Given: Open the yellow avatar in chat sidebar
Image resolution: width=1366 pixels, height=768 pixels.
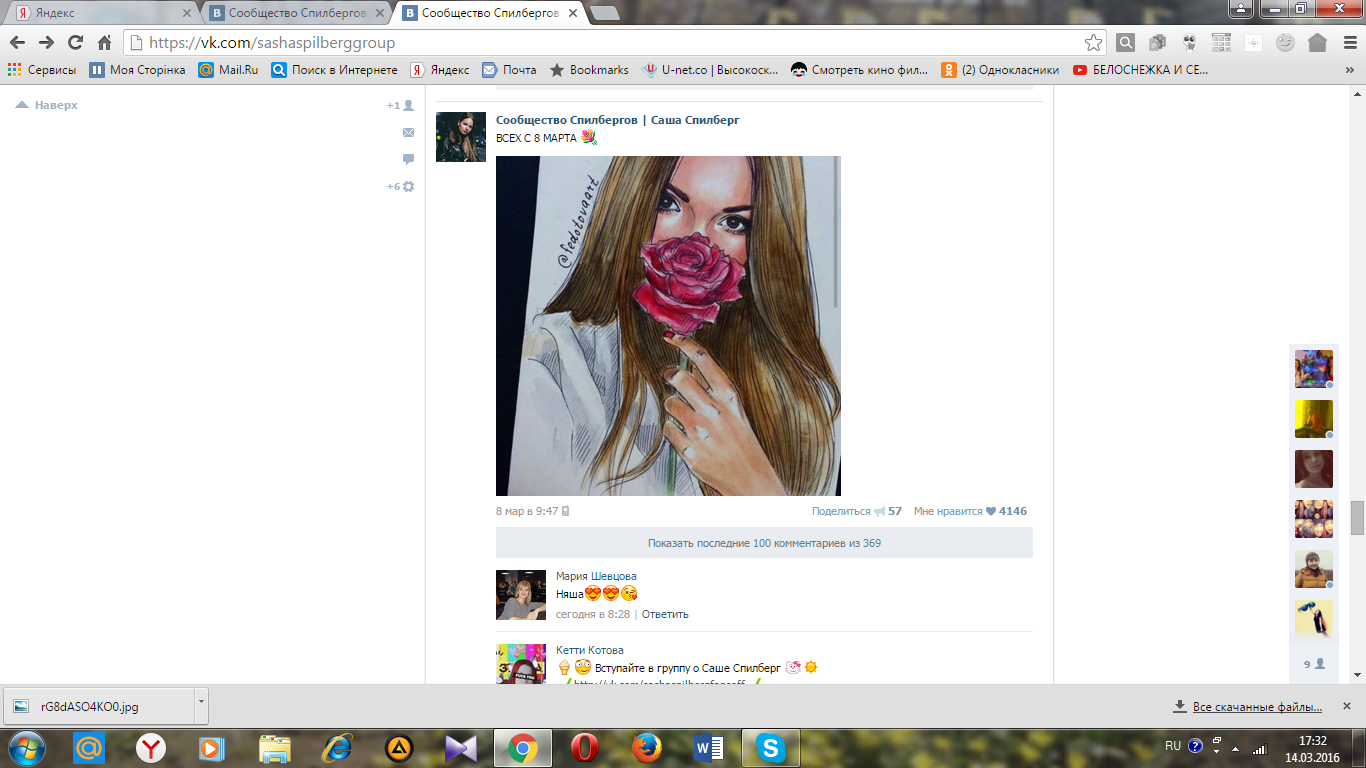Looking at the screenshot, I should pyautogui.click(x=1314, y=419).
